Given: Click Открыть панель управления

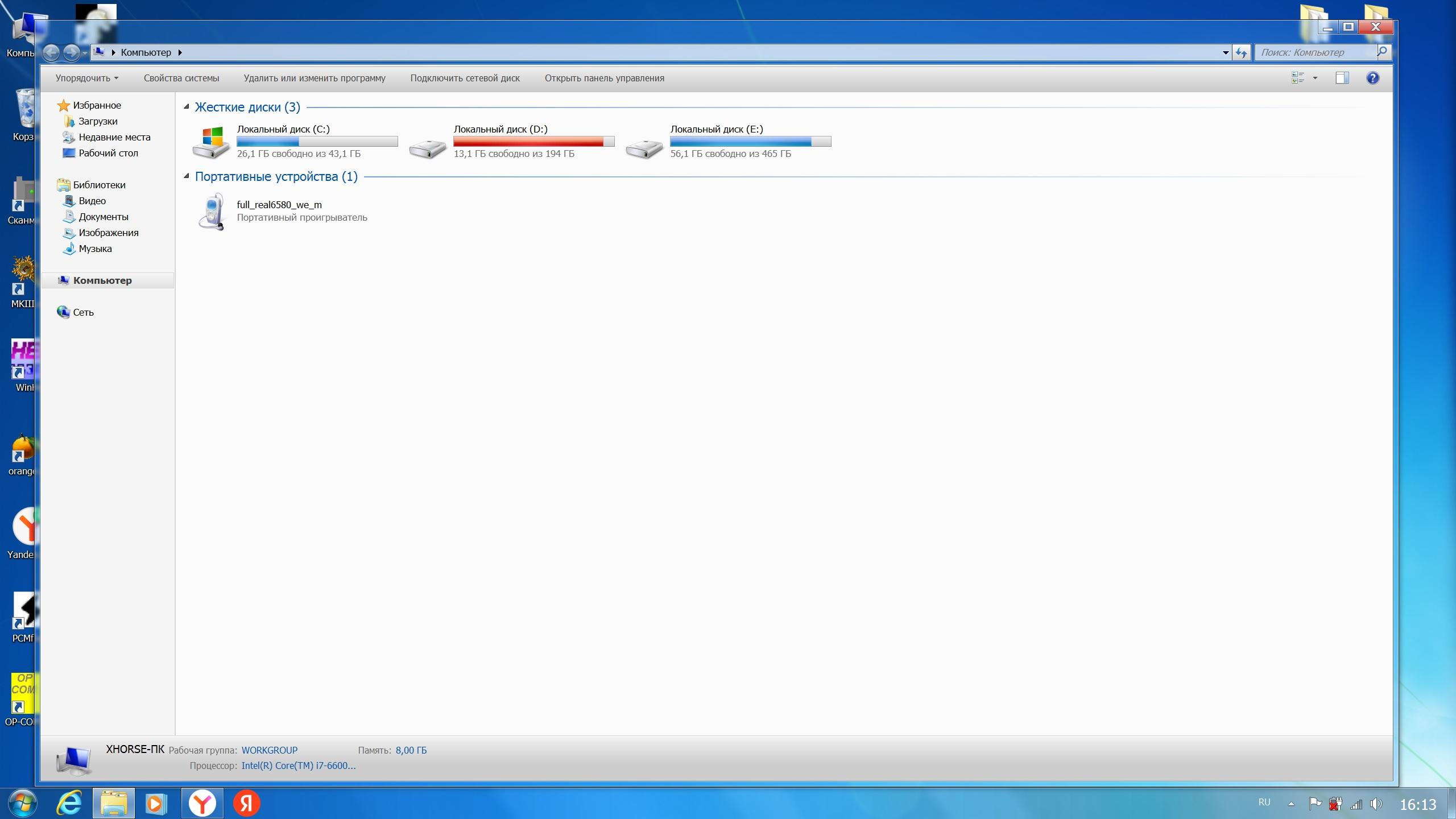Looking at the screenshot, I should tap(604, 78).
